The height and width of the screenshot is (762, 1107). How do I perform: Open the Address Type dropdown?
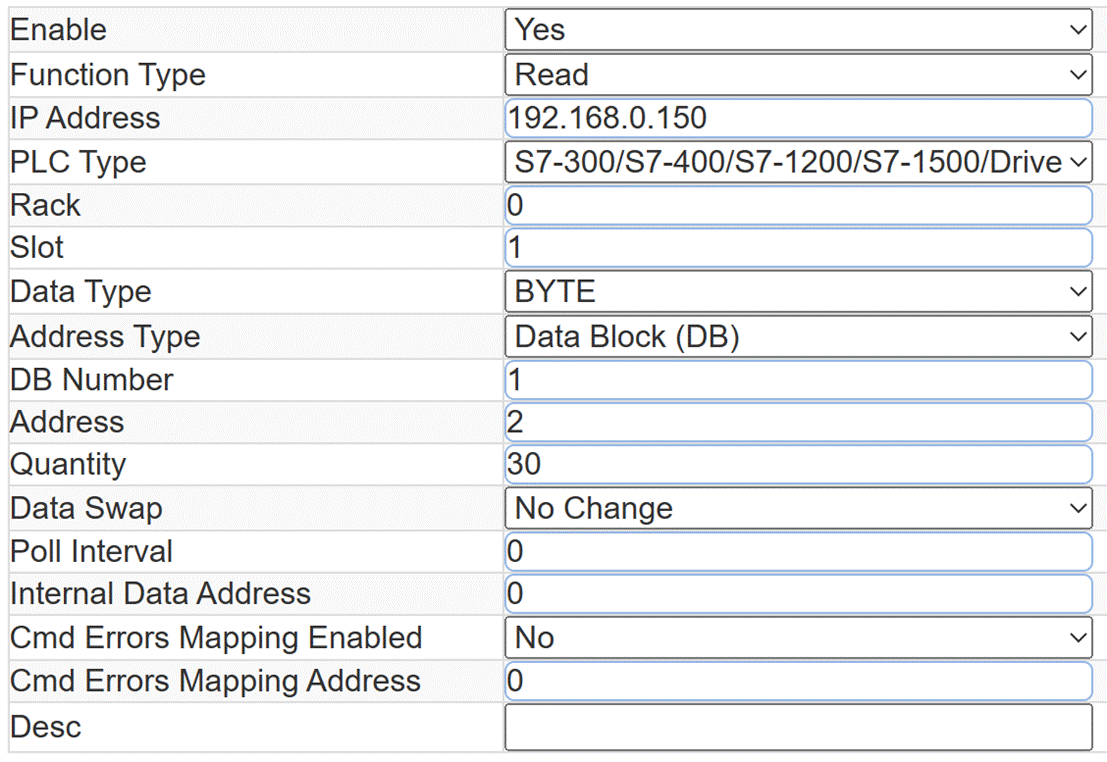798,336
